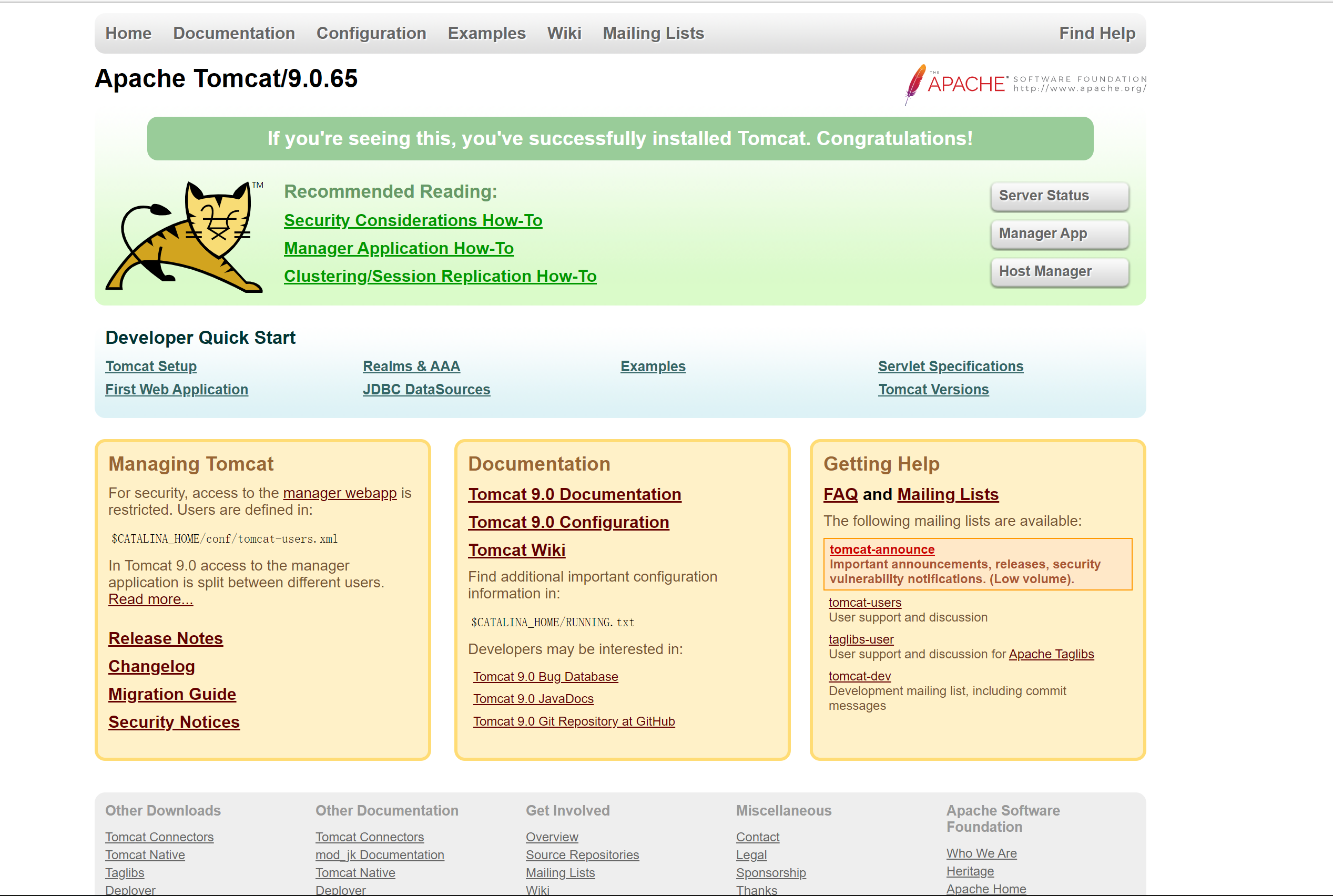Open Source Repositories link

(x=582, y=855)
